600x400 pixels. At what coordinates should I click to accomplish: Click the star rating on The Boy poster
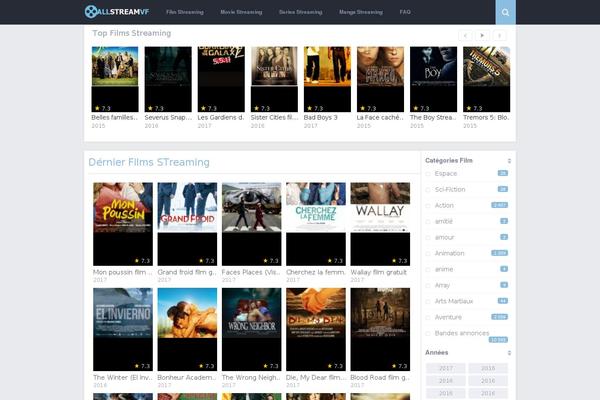[x=421, y=108]
